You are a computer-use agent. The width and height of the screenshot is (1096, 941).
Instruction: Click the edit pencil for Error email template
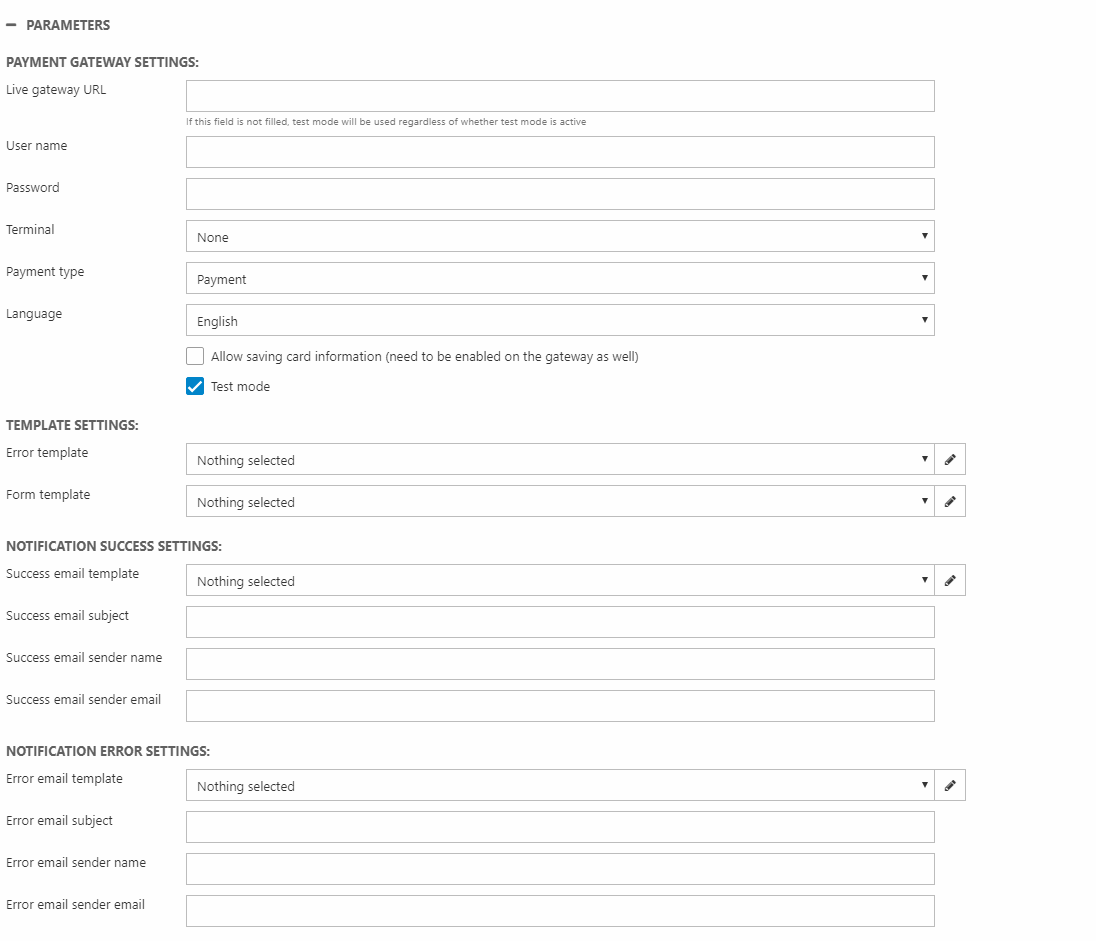pyautogui.click(x=950, y=786)
